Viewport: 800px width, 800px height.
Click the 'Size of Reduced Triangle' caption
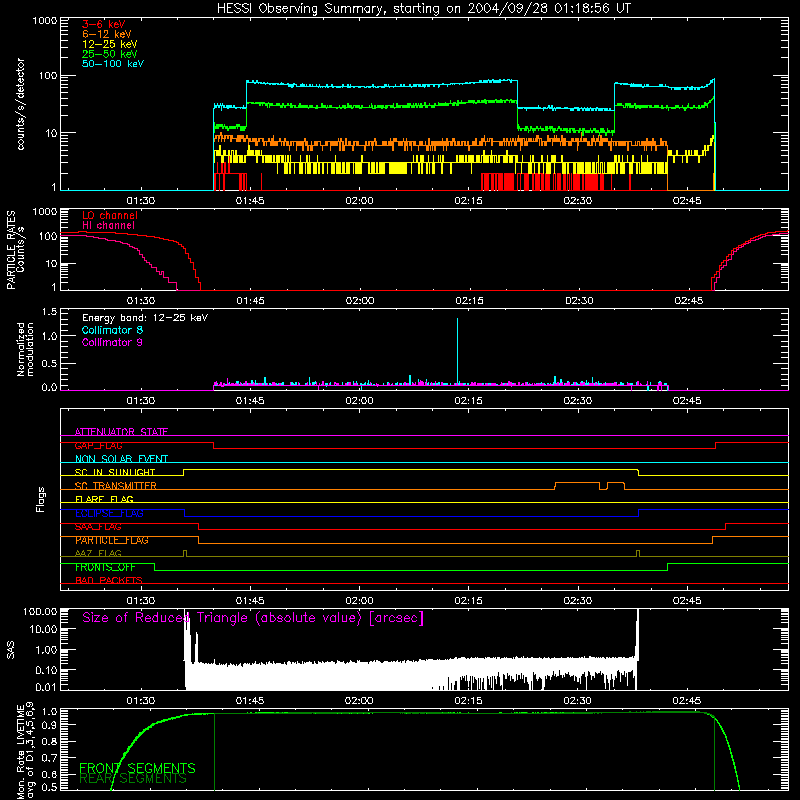tap(253, 618)
